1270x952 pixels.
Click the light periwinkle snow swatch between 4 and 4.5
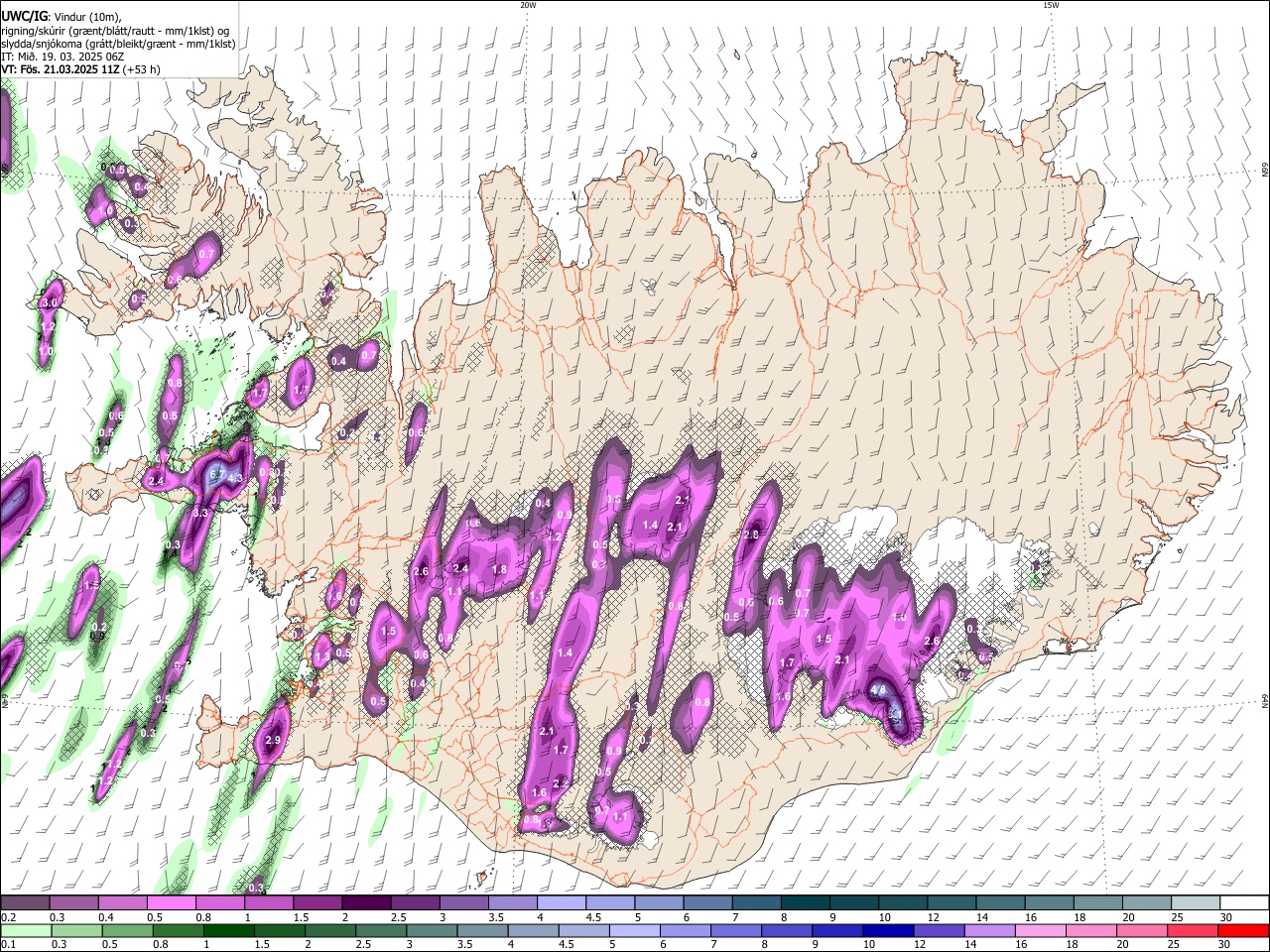pos(561,902)
